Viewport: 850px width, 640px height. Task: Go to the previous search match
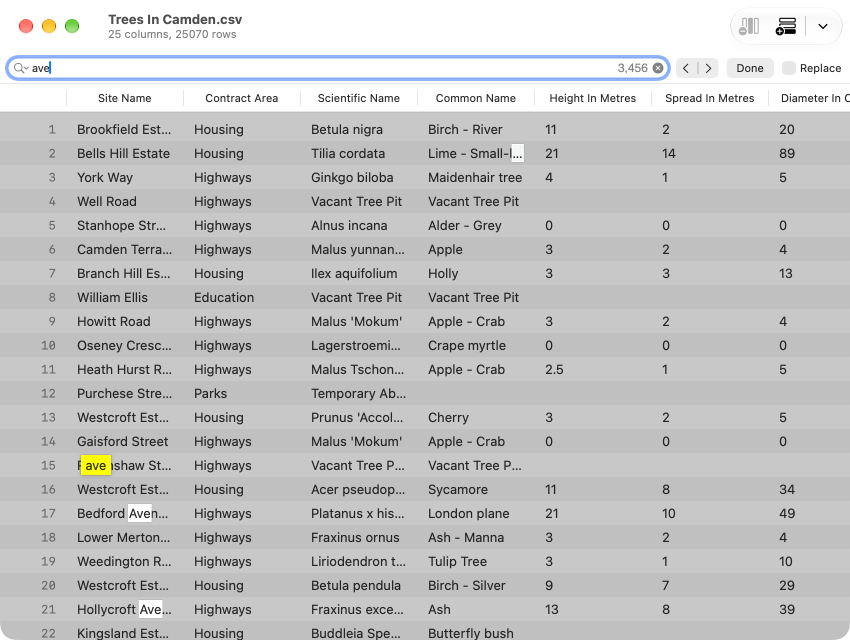pyautogui.click(x=686, y=68)
